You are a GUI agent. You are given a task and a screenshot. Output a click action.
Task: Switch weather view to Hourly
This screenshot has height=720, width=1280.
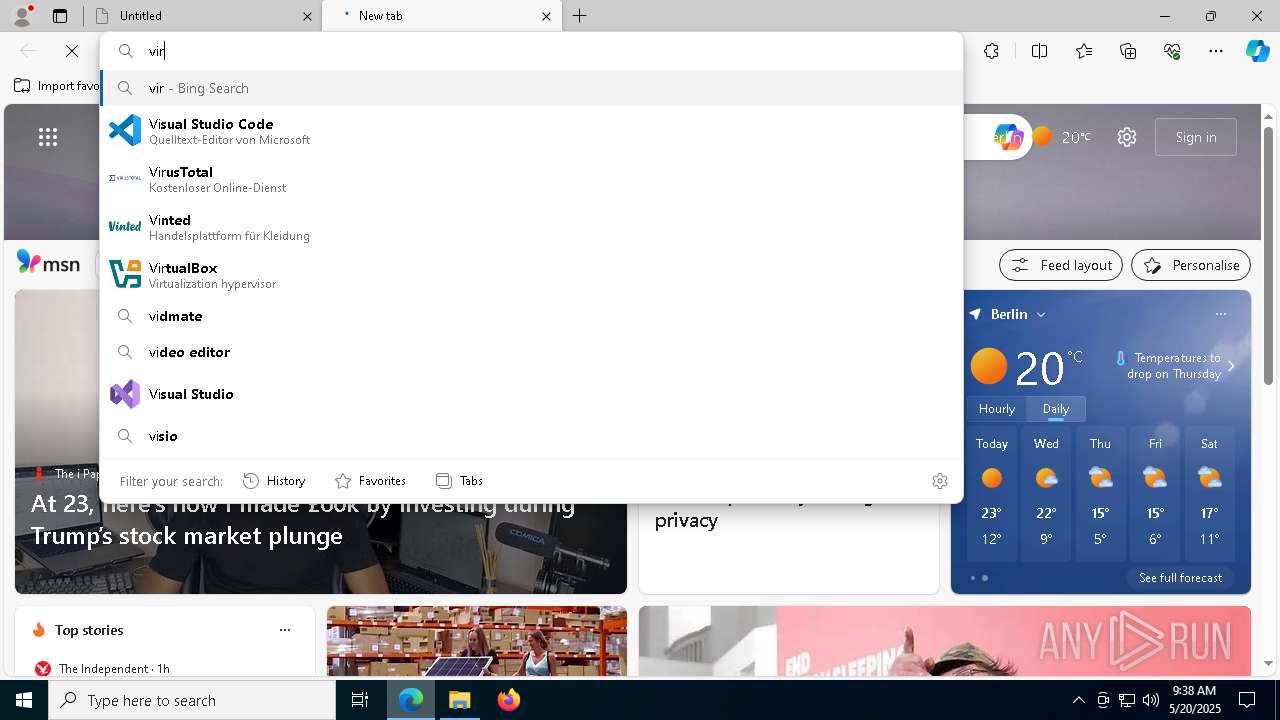coord(997,408)
